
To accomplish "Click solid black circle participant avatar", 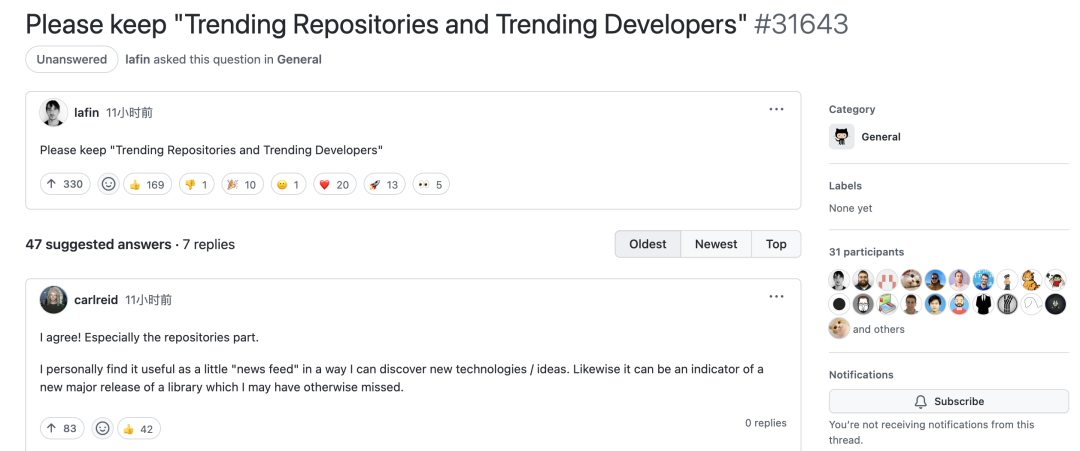I will [839, 304].
